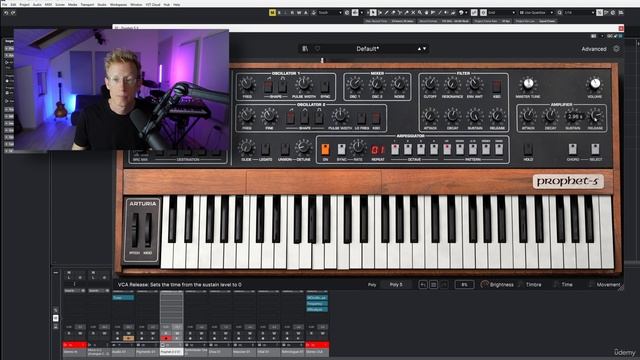Image resolution: width=640 pixels, height=360 pixels.
Task: Click the Advanced button
Action: [594, 49]
